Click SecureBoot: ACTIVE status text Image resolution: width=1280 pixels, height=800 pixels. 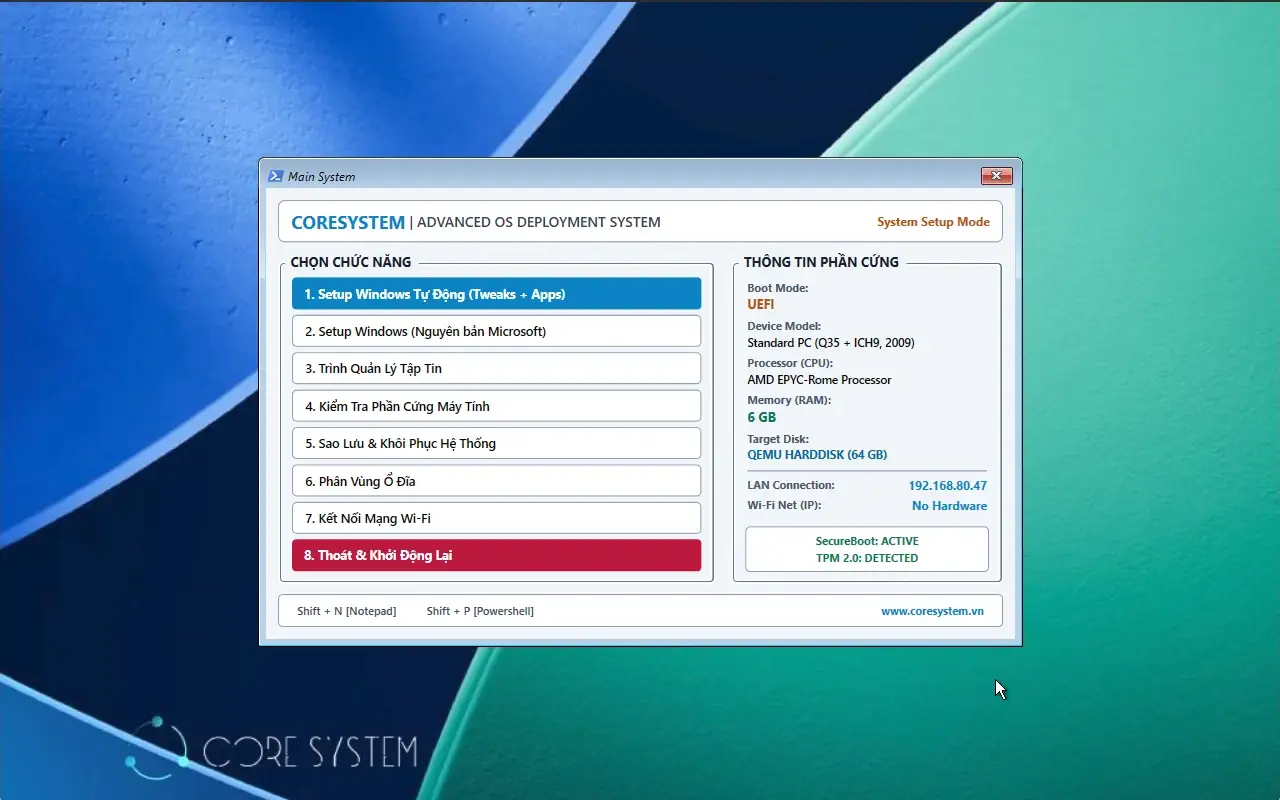coord(867,541)
